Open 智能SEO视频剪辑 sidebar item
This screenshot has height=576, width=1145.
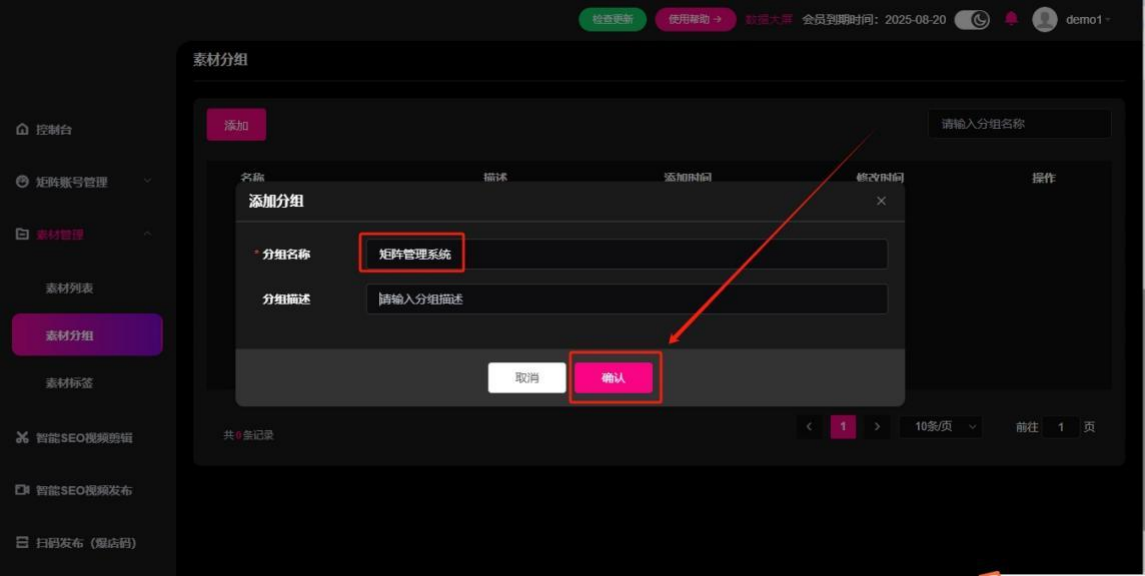pos(84,438)
